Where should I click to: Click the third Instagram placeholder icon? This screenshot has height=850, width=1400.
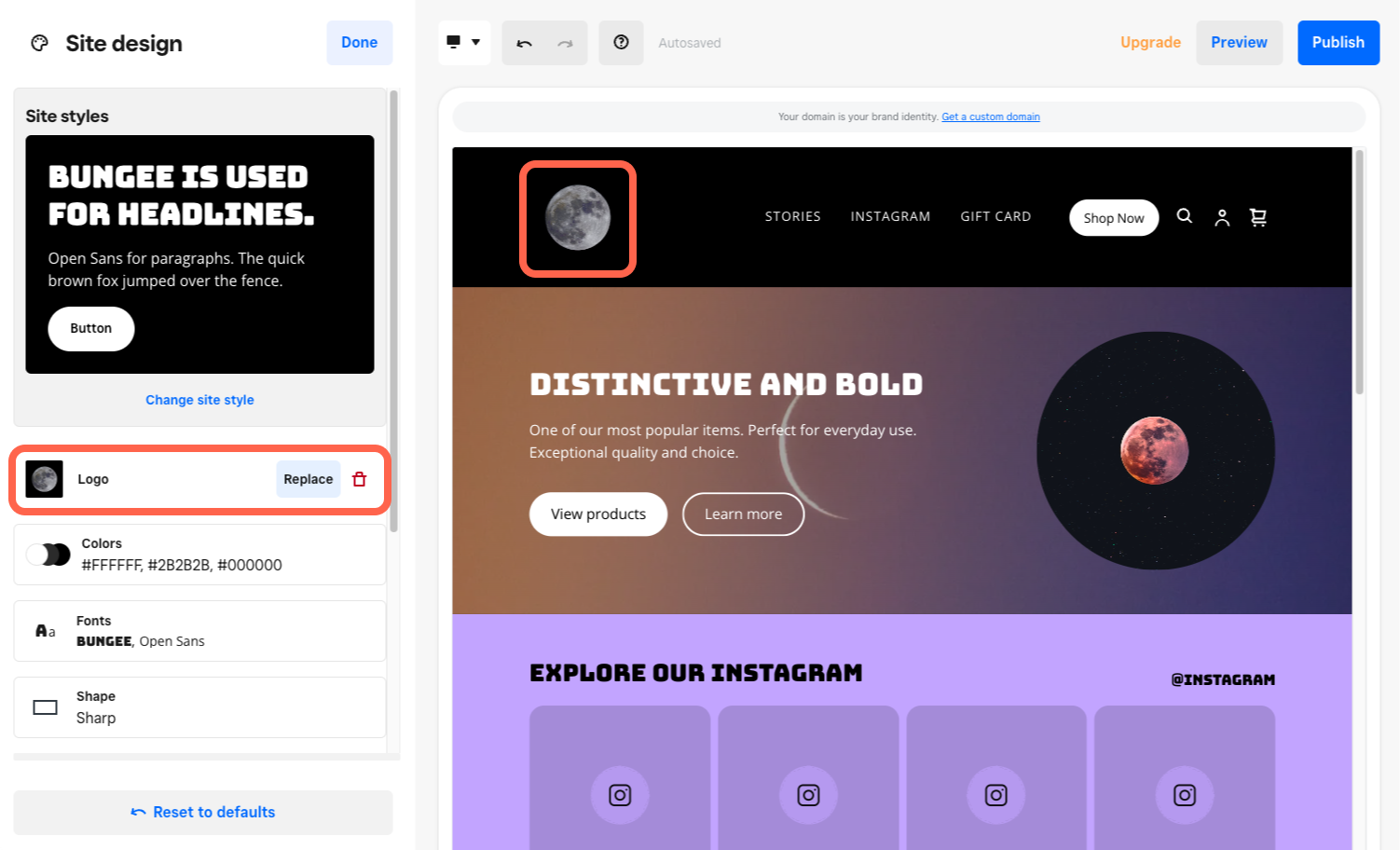[996, 795]
